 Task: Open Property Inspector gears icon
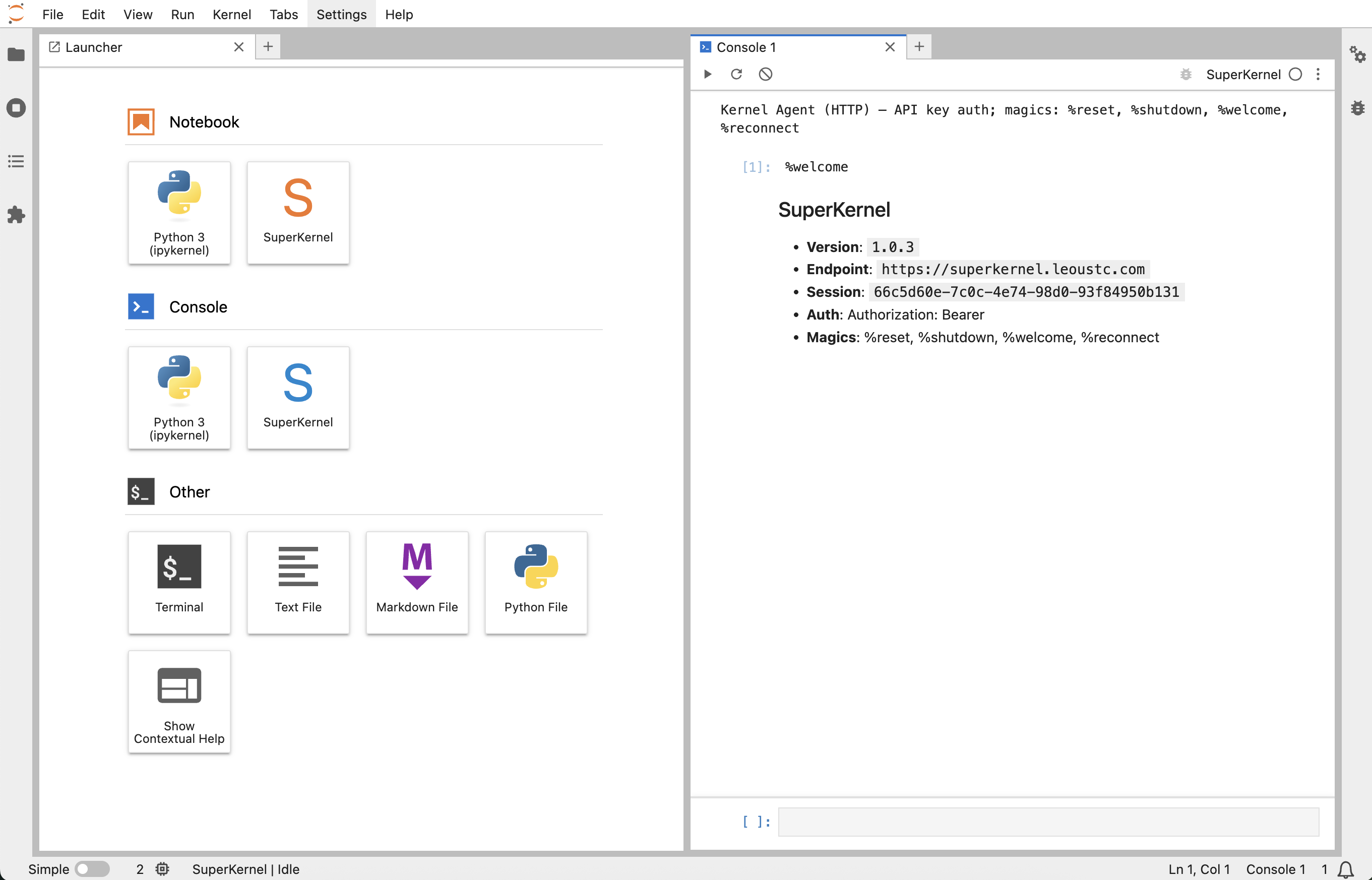click(x=1357, y=55)
